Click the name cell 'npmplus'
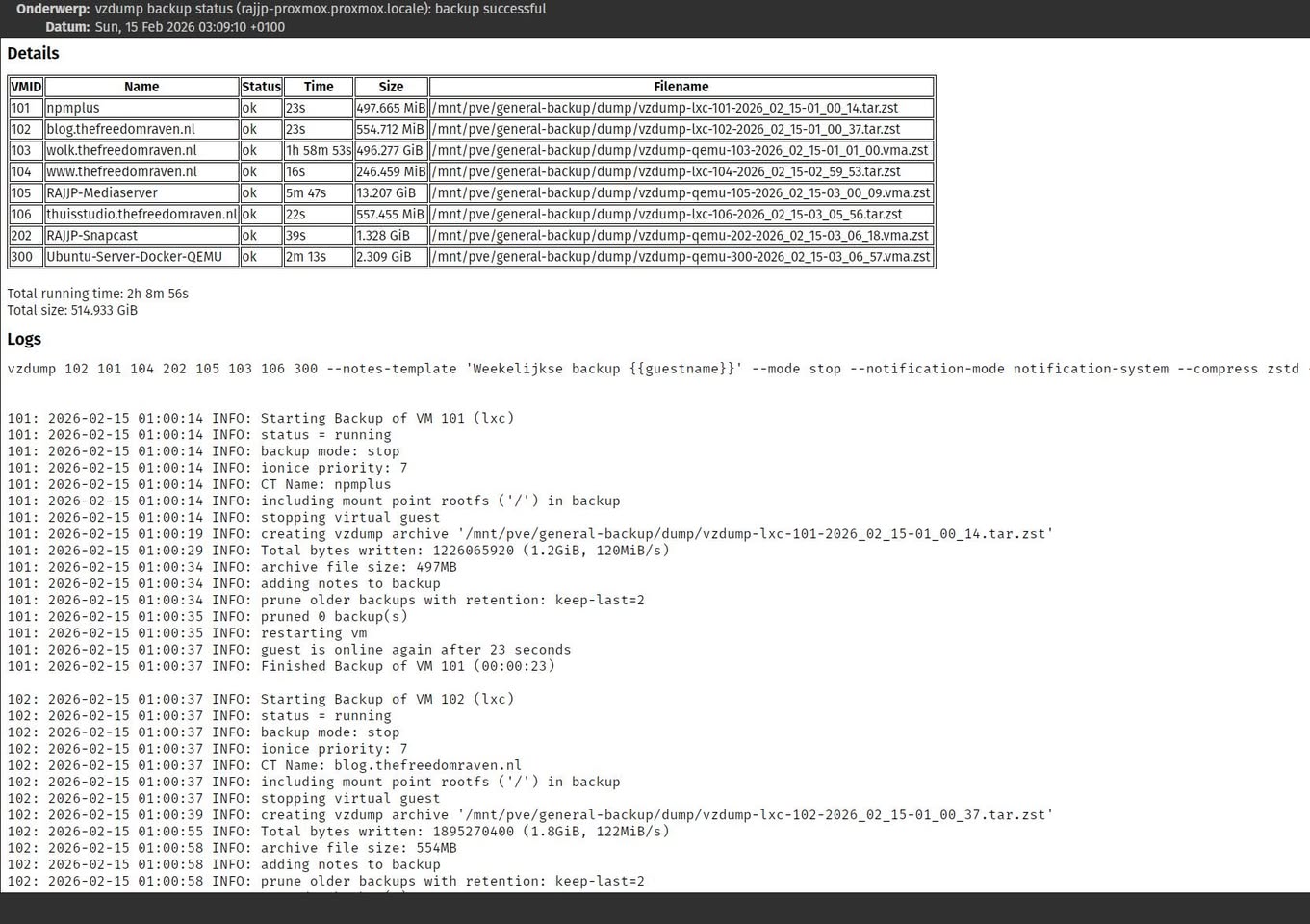The height and width of the screenshot is (924, 1310). pyautogui.click(x=141, y=108)
